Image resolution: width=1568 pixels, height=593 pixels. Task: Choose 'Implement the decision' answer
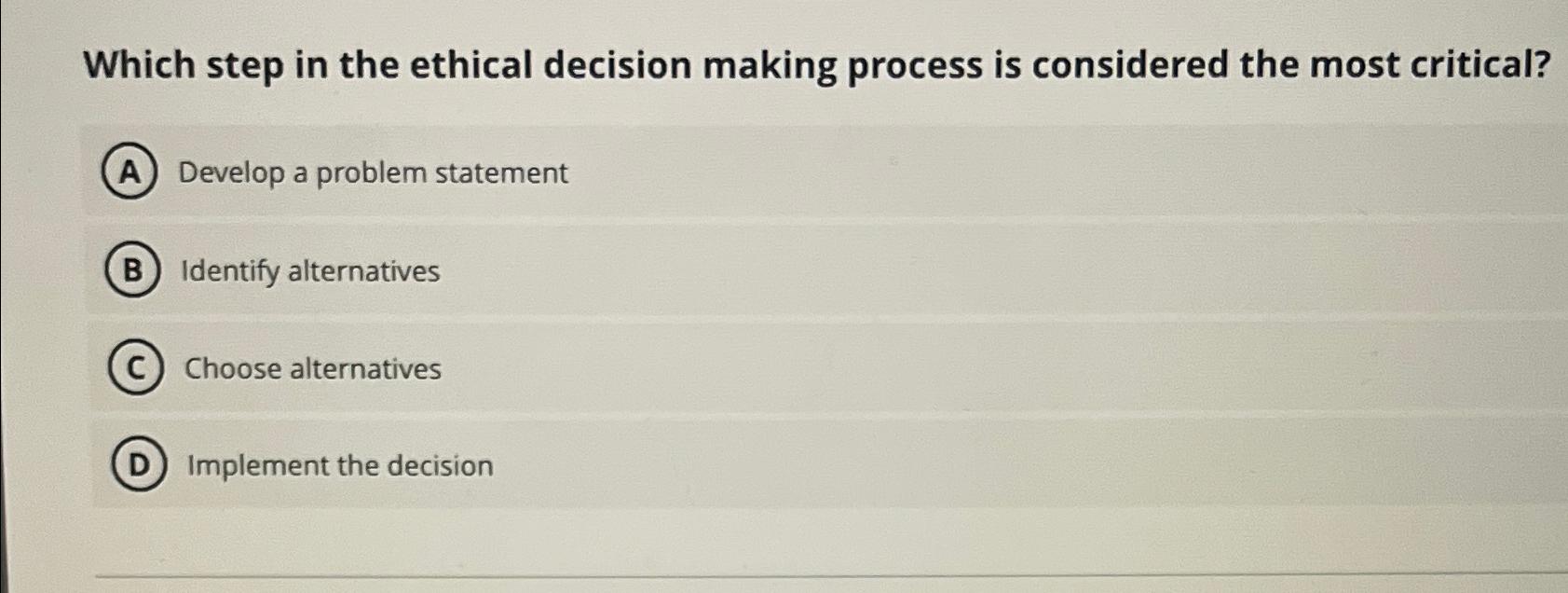[x=338, y=465]
